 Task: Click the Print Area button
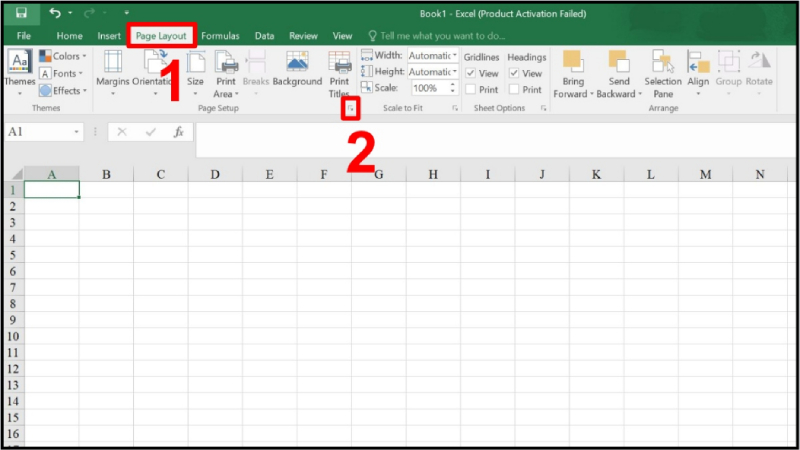coord(226,74)
